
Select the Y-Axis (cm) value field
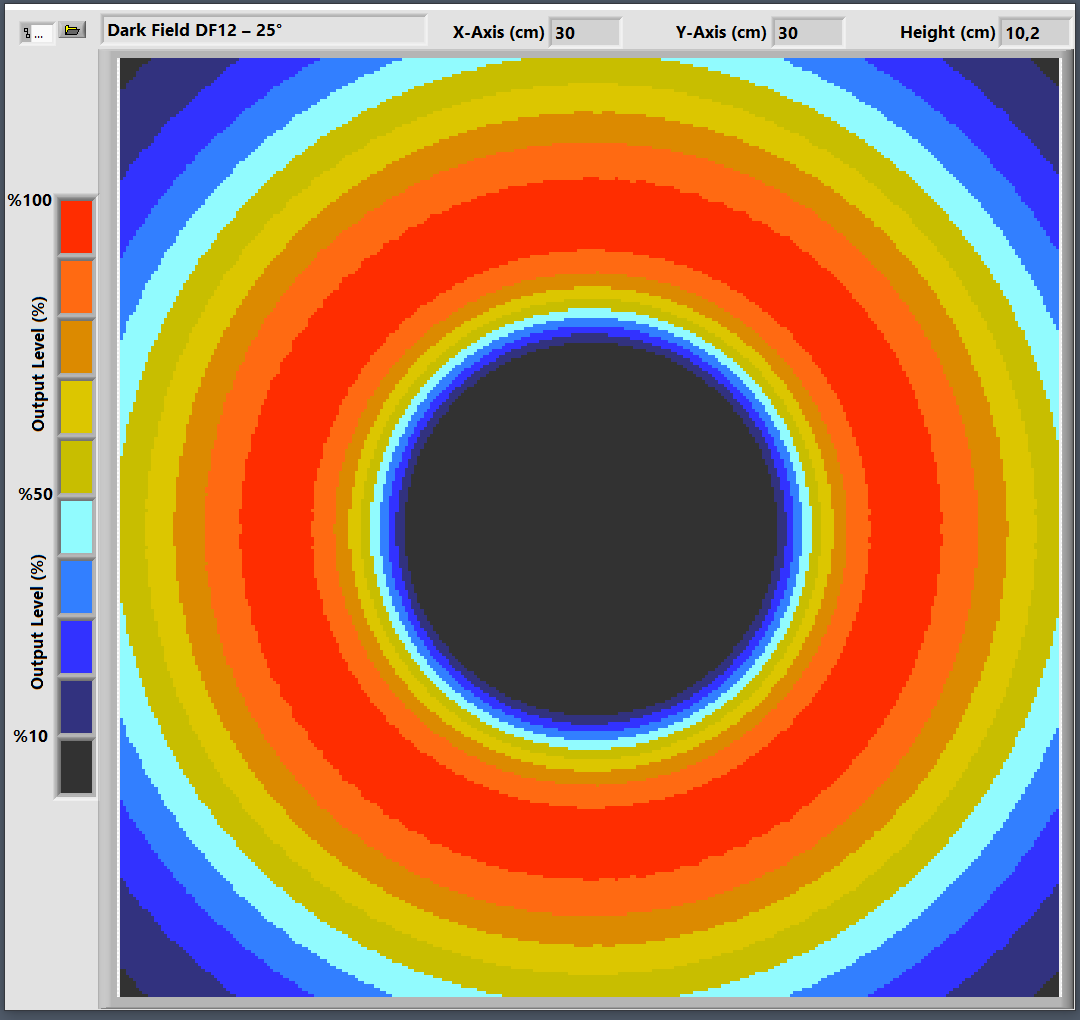[808, 33]
